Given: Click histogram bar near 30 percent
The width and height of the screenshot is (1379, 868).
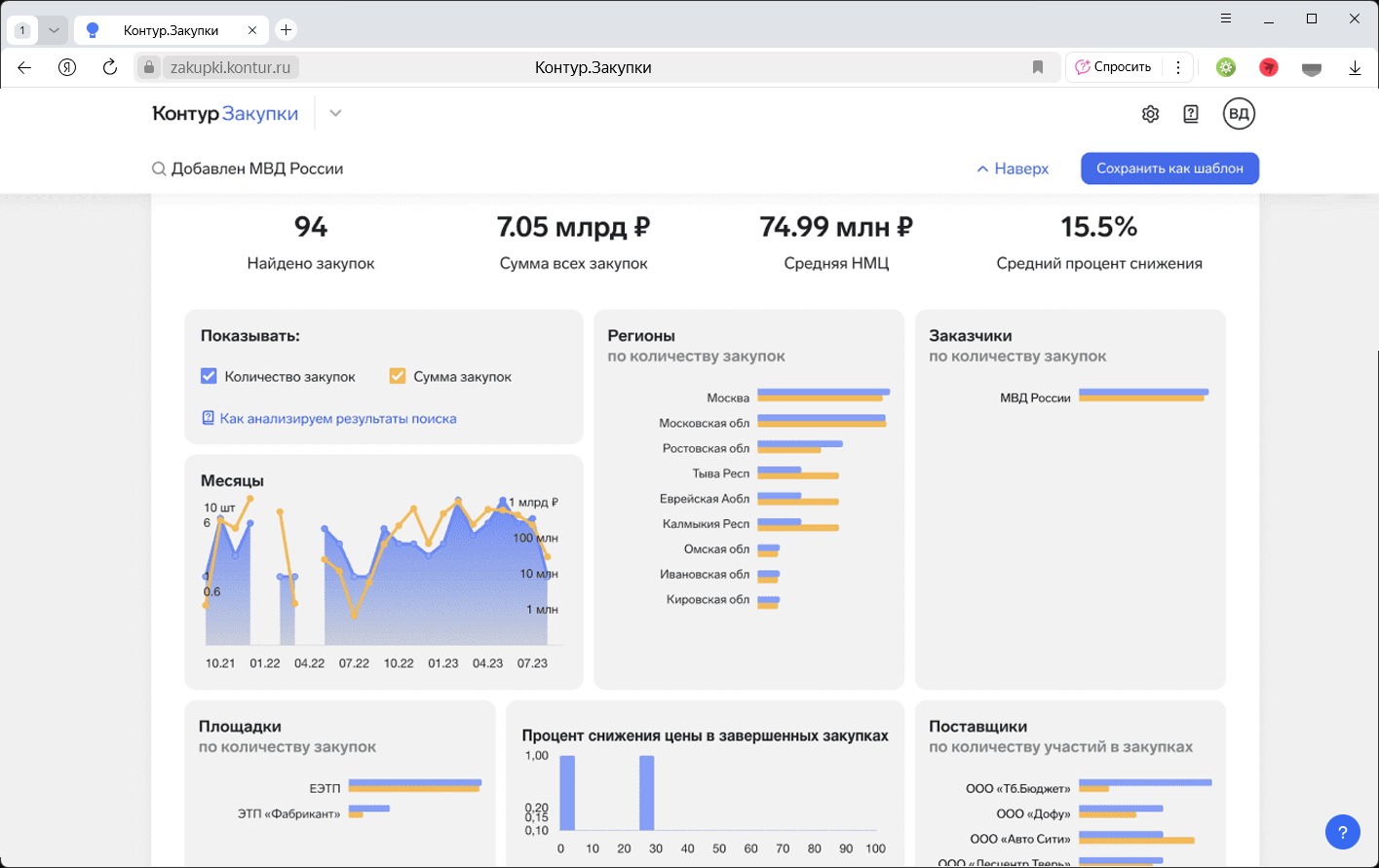Looking at the screenshot, I should click(646, 793).
